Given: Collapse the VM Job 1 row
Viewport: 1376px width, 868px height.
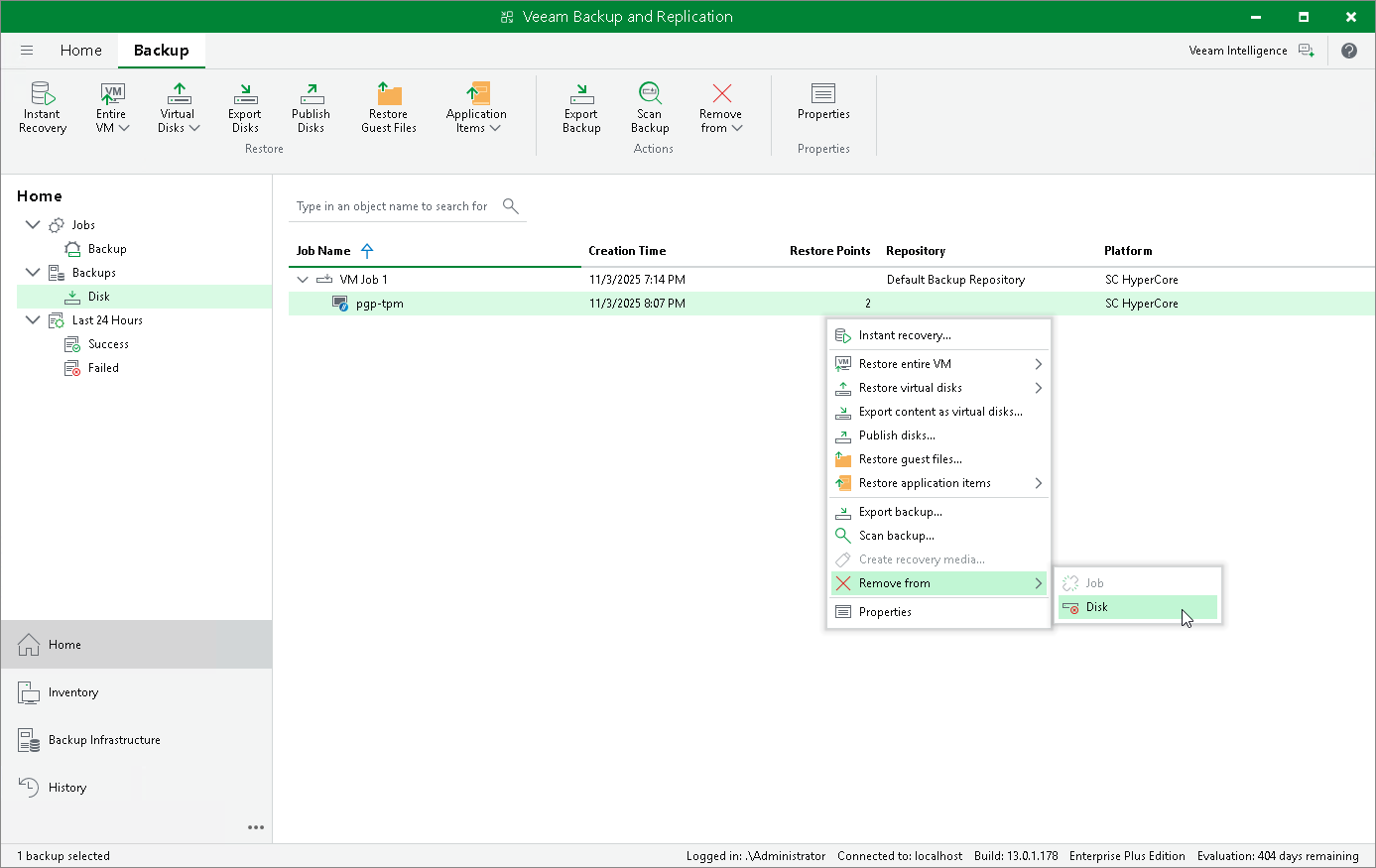Looking at the screenshot, I should click(303, 280).
